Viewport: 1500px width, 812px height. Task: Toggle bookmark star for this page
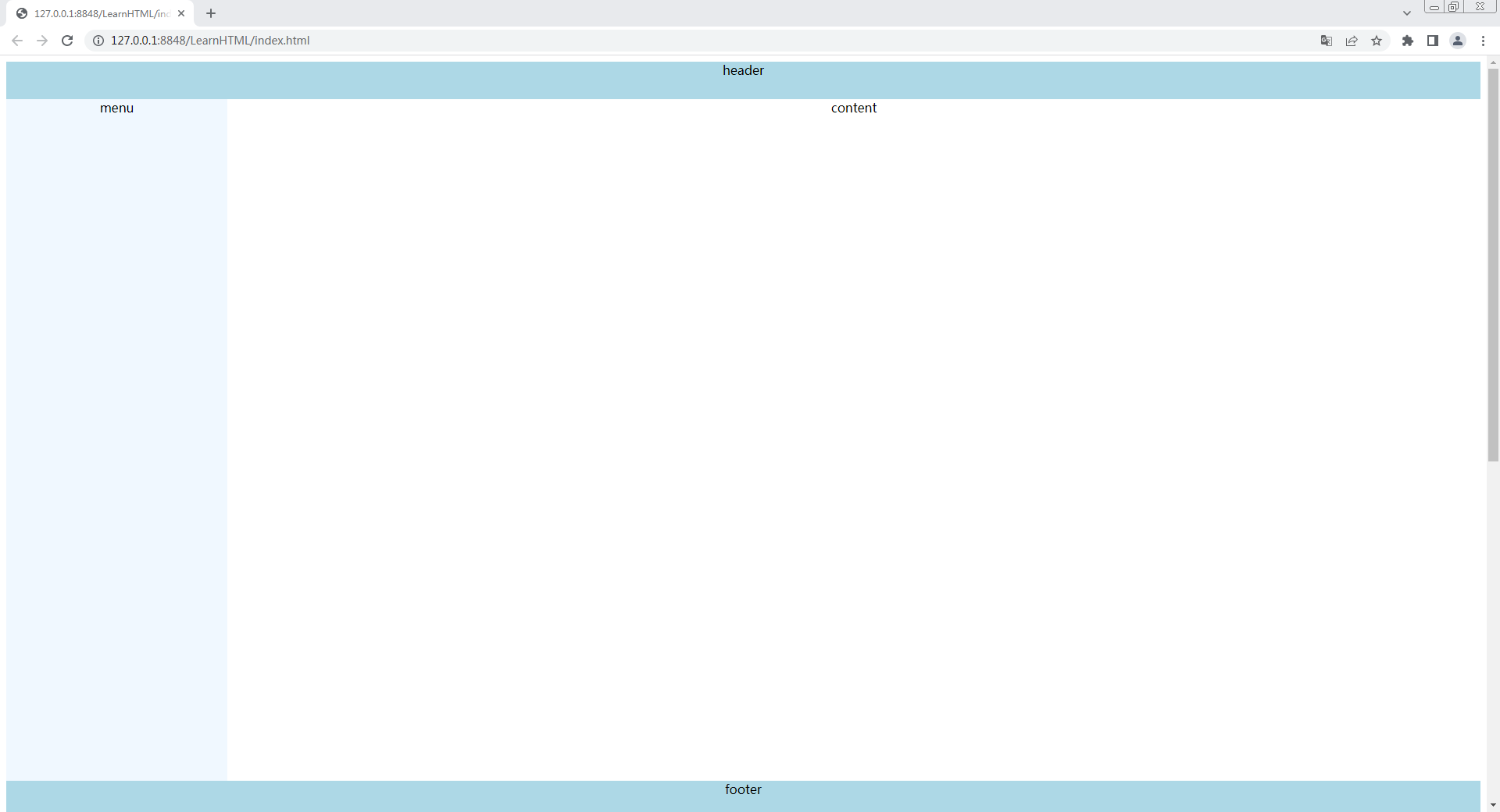click(1377, 41)
